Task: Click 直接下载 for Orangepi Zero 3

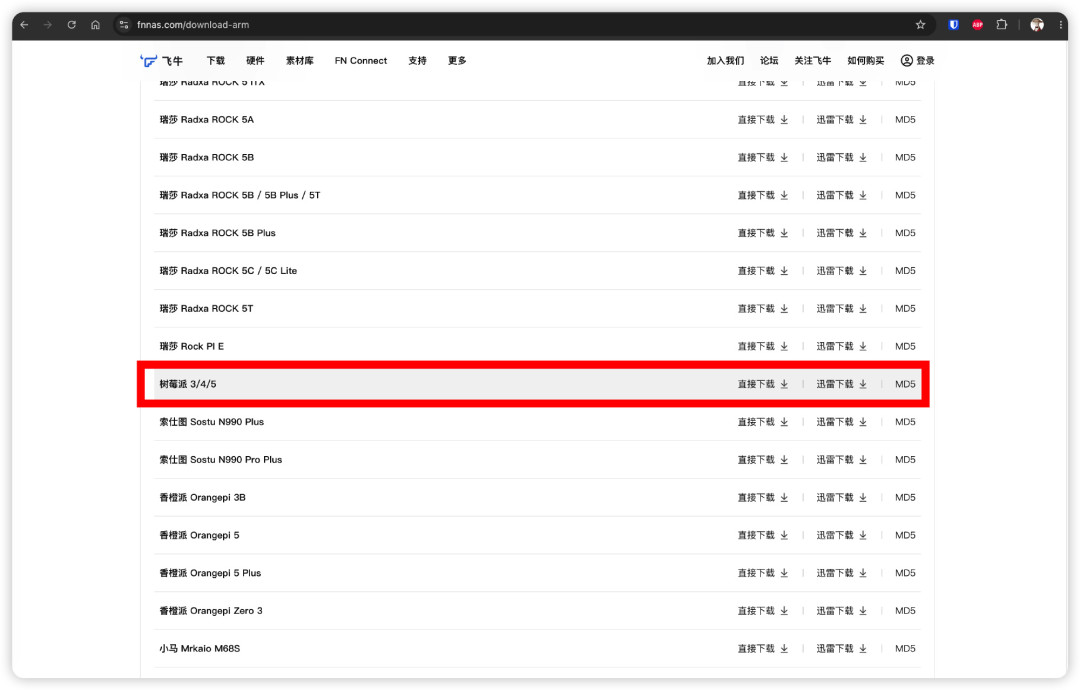Action: [762, 611]
